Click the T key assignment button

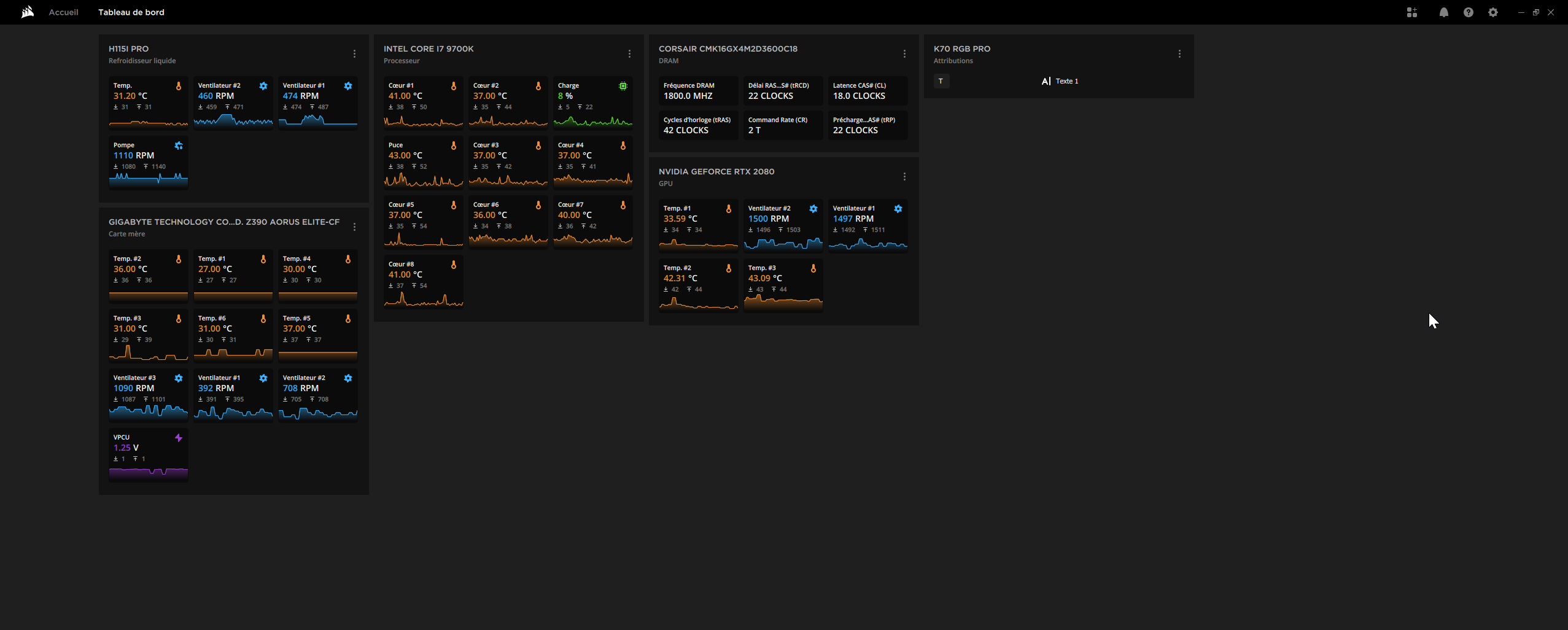pos(941,81)
